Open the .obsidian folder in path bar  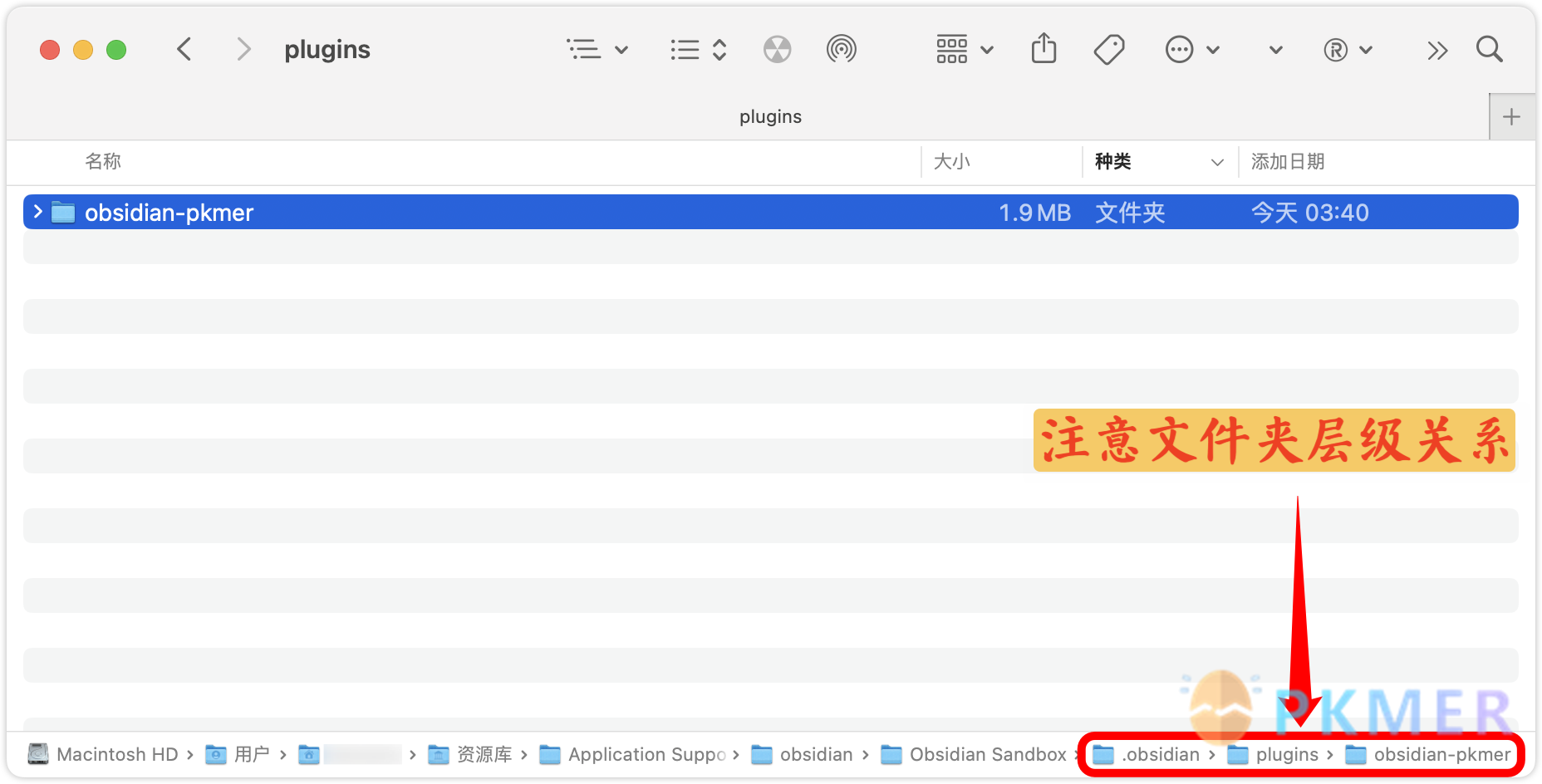[1146, 754]
